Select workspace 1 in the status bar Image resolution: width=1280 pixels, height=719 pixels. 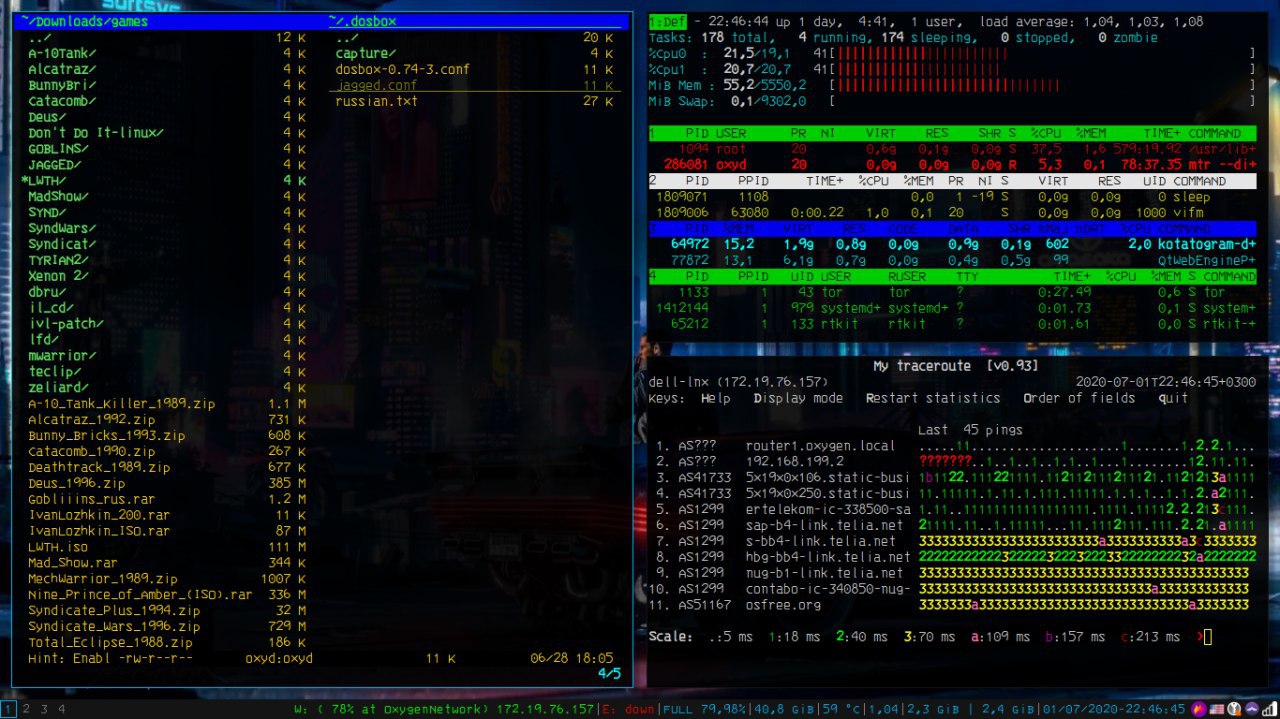click(8, 709)
